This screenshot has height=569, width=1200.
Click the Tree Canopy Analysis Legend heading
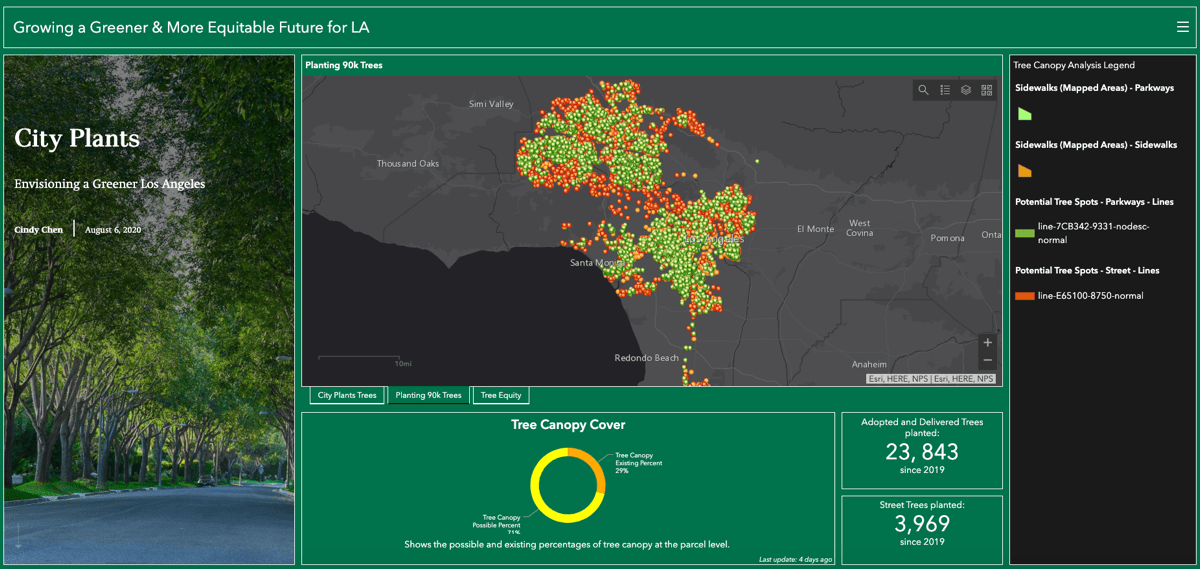click(x=1074, y=65)
